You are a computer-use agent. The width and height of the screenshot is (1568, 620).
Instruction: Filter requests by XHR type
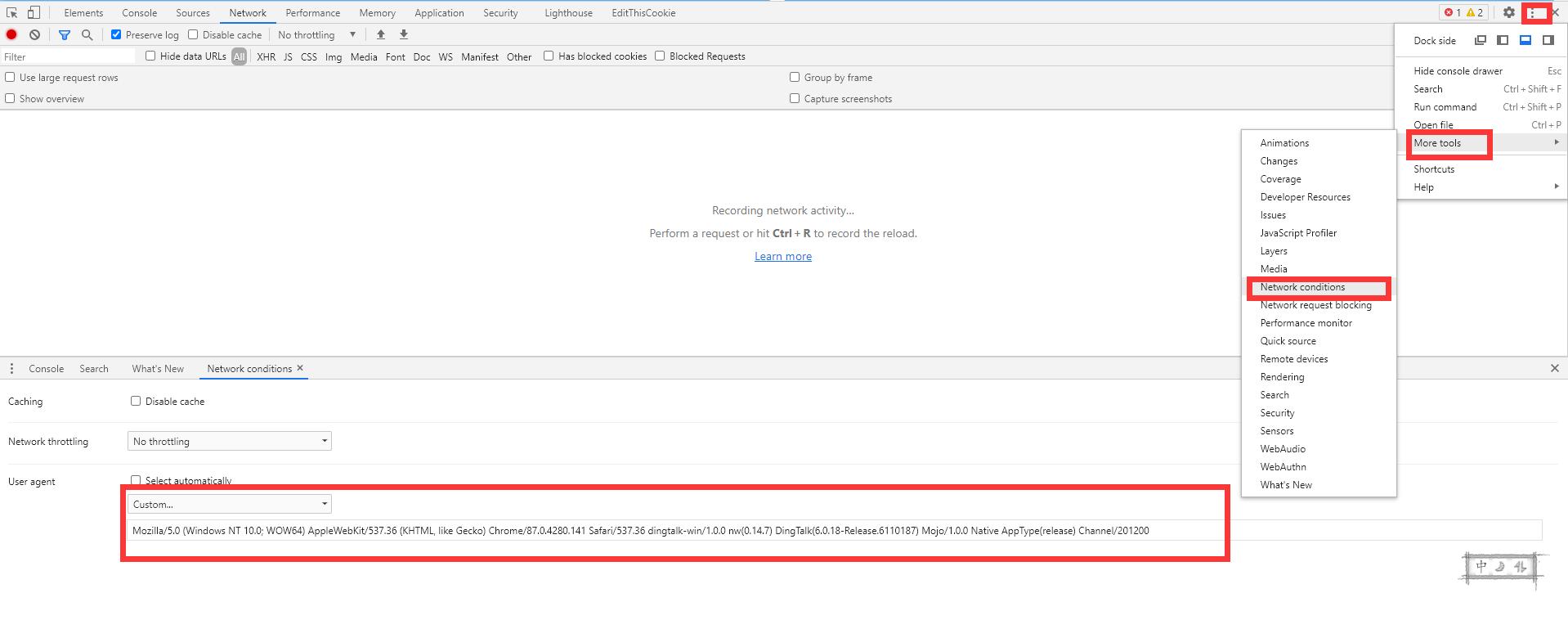click(266, 56)
